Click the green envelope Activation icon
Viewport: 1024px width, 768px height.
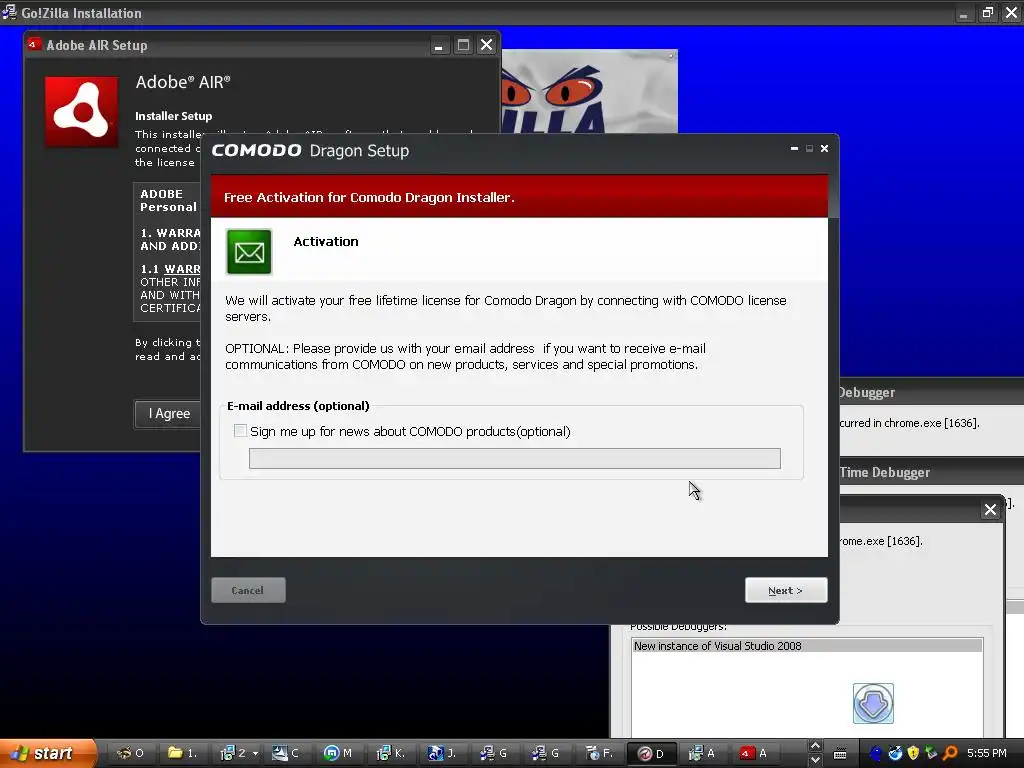[249, 252]
